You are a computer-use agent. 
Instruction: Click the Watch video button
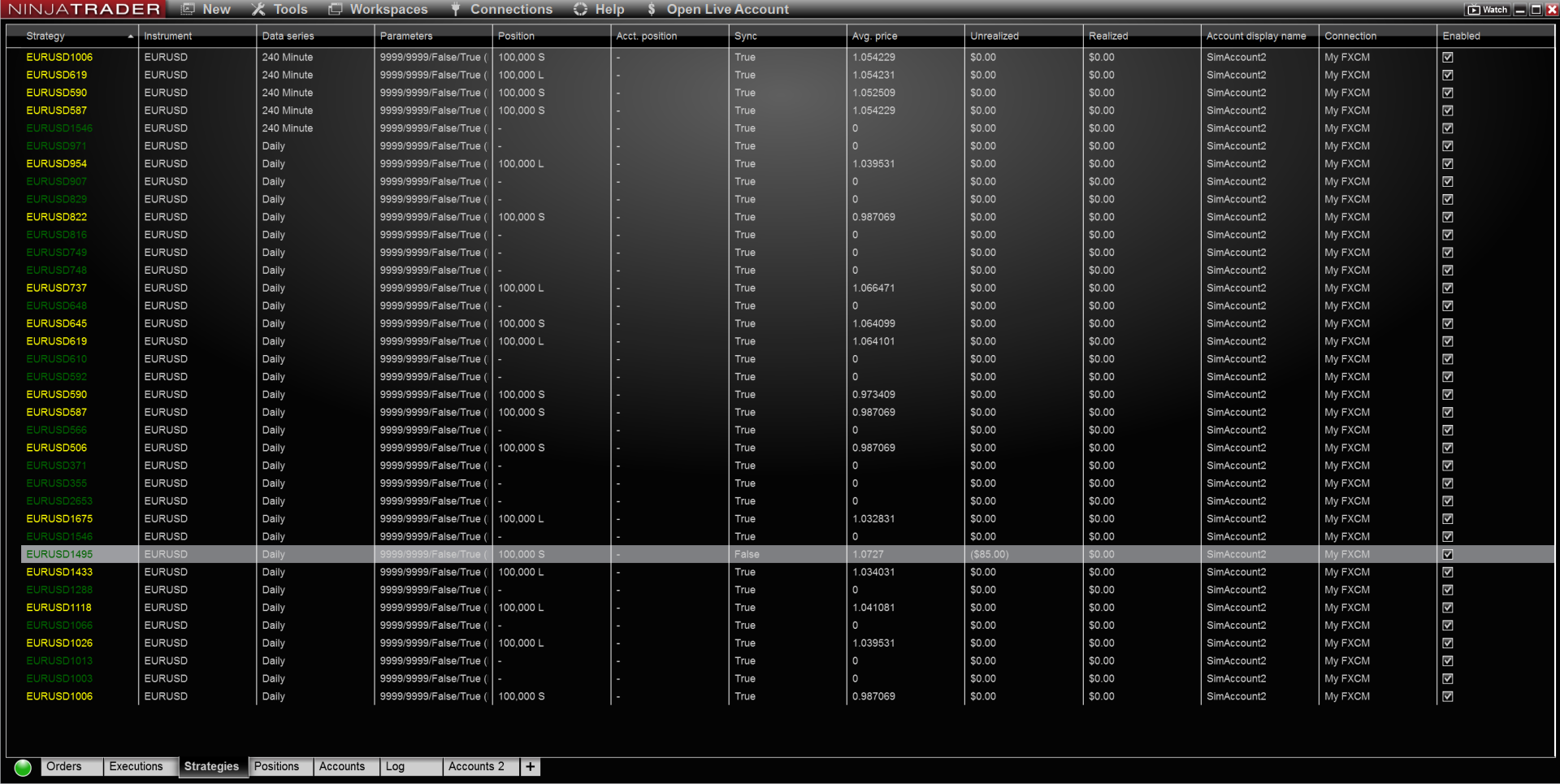(x=1488, y=10)
